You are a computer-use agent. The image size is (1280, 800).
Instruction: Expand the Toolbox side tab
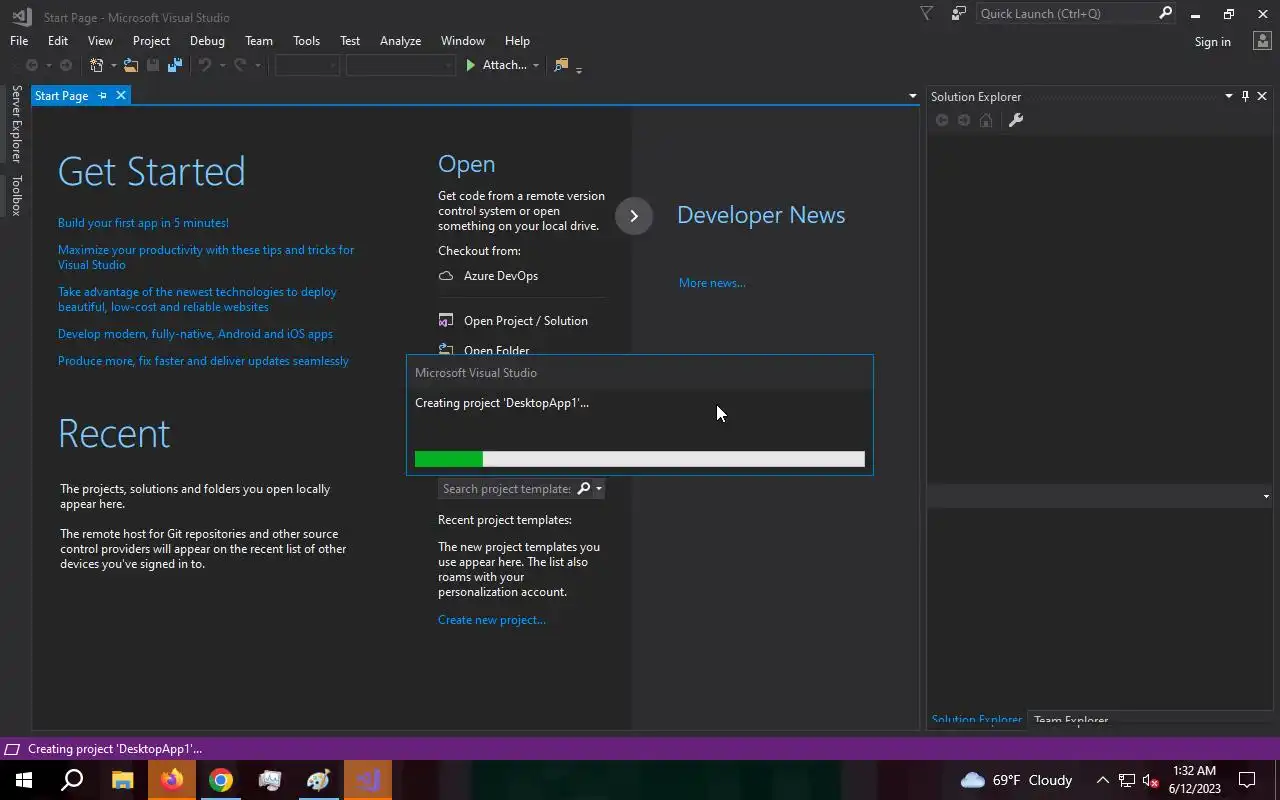click(16, 195)
